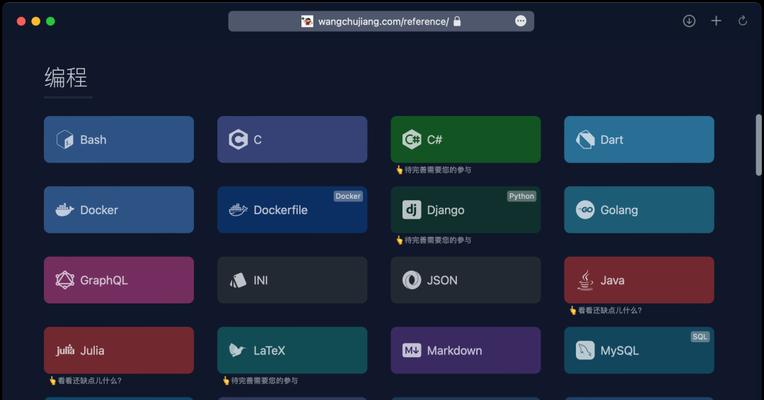The width and height of the screenshot is (764, 400).
Task: Click the Julia logo icon
Action: (65, 350)
